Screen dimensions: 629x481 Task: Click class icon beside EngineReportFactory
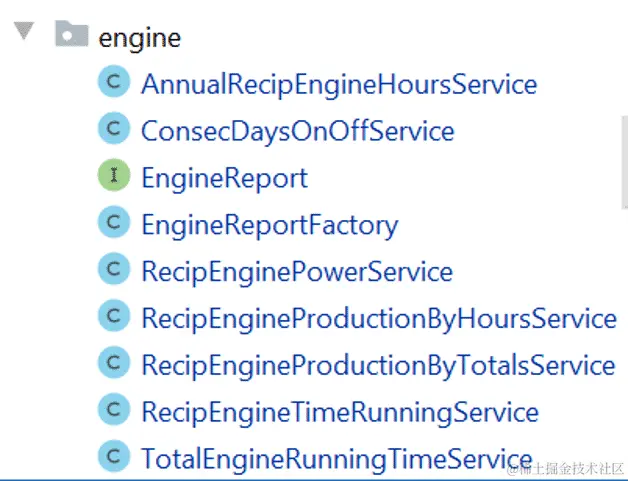click(114, 222)
